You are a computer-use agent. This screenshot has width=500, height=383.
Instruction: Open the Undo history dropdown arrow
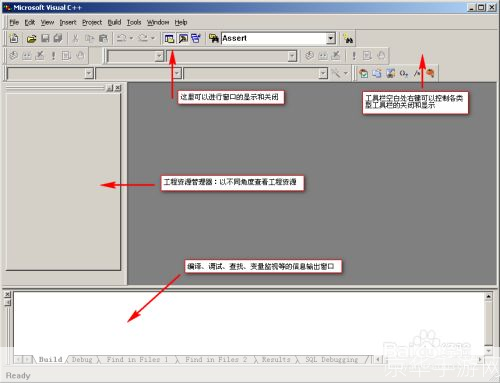[131, 38]
